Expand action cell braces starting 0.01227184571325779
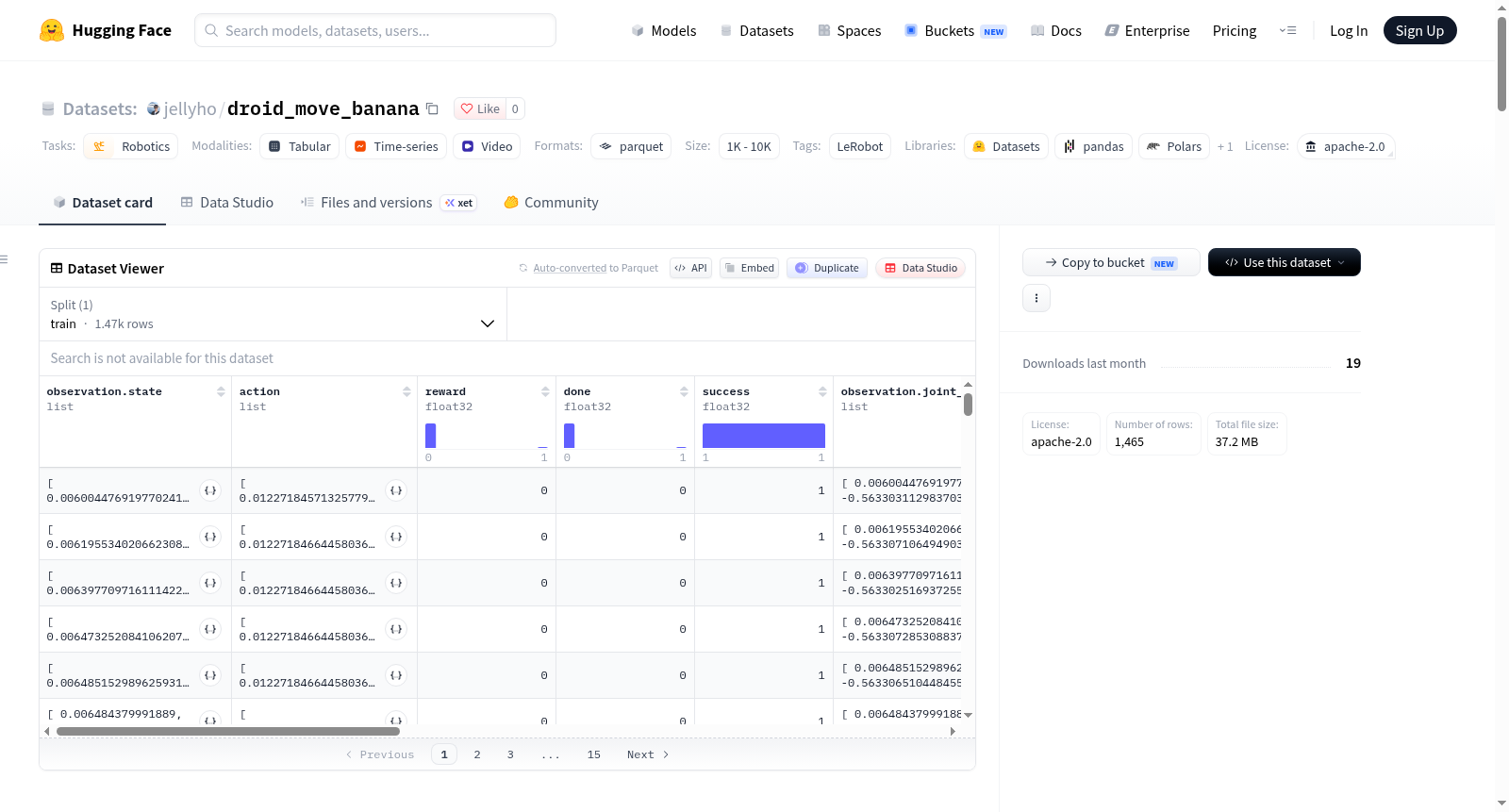 (396, 490)
